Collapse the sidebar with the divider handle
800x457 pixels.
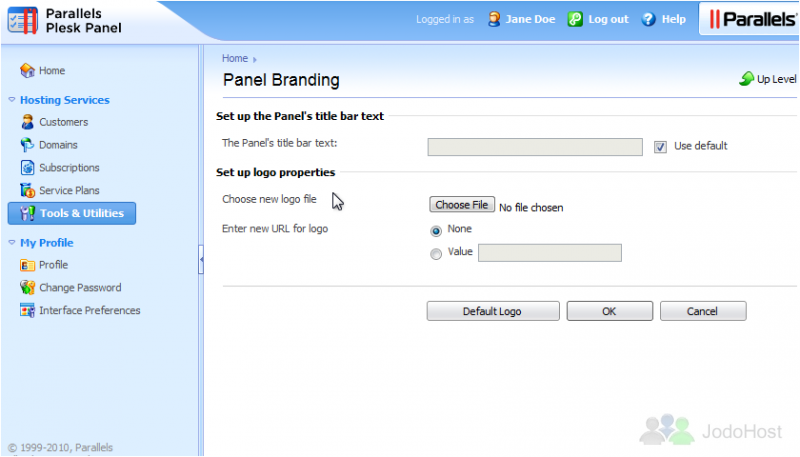201,259
